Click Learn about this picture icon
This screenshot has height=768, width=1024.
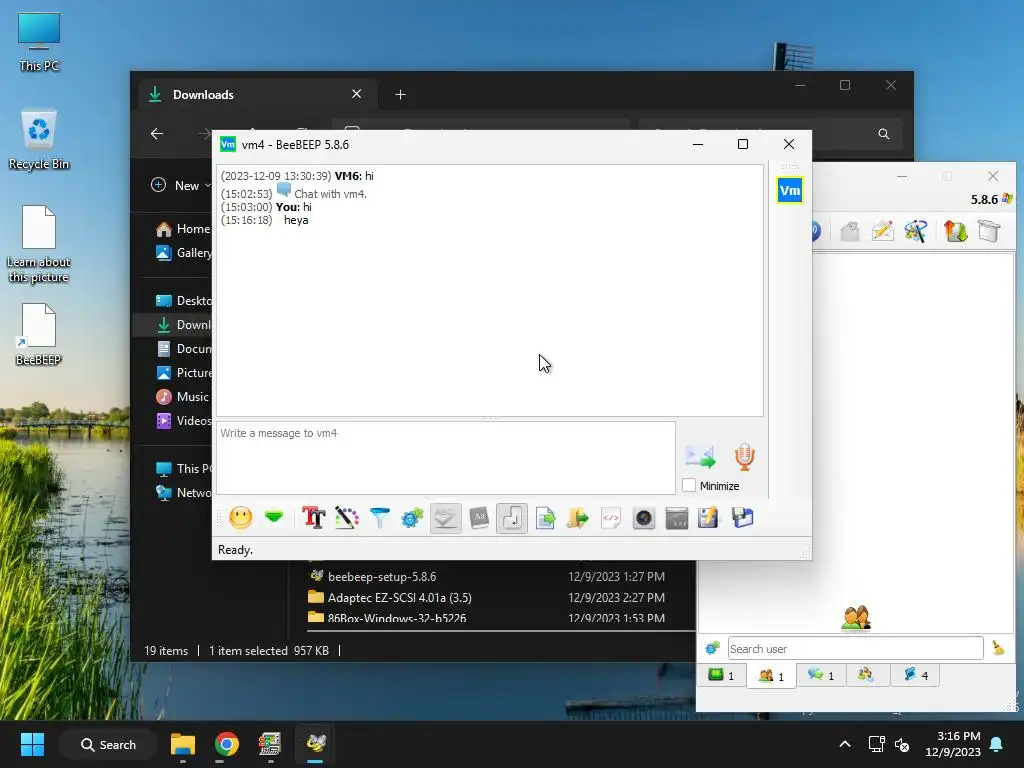click(39, 244)
